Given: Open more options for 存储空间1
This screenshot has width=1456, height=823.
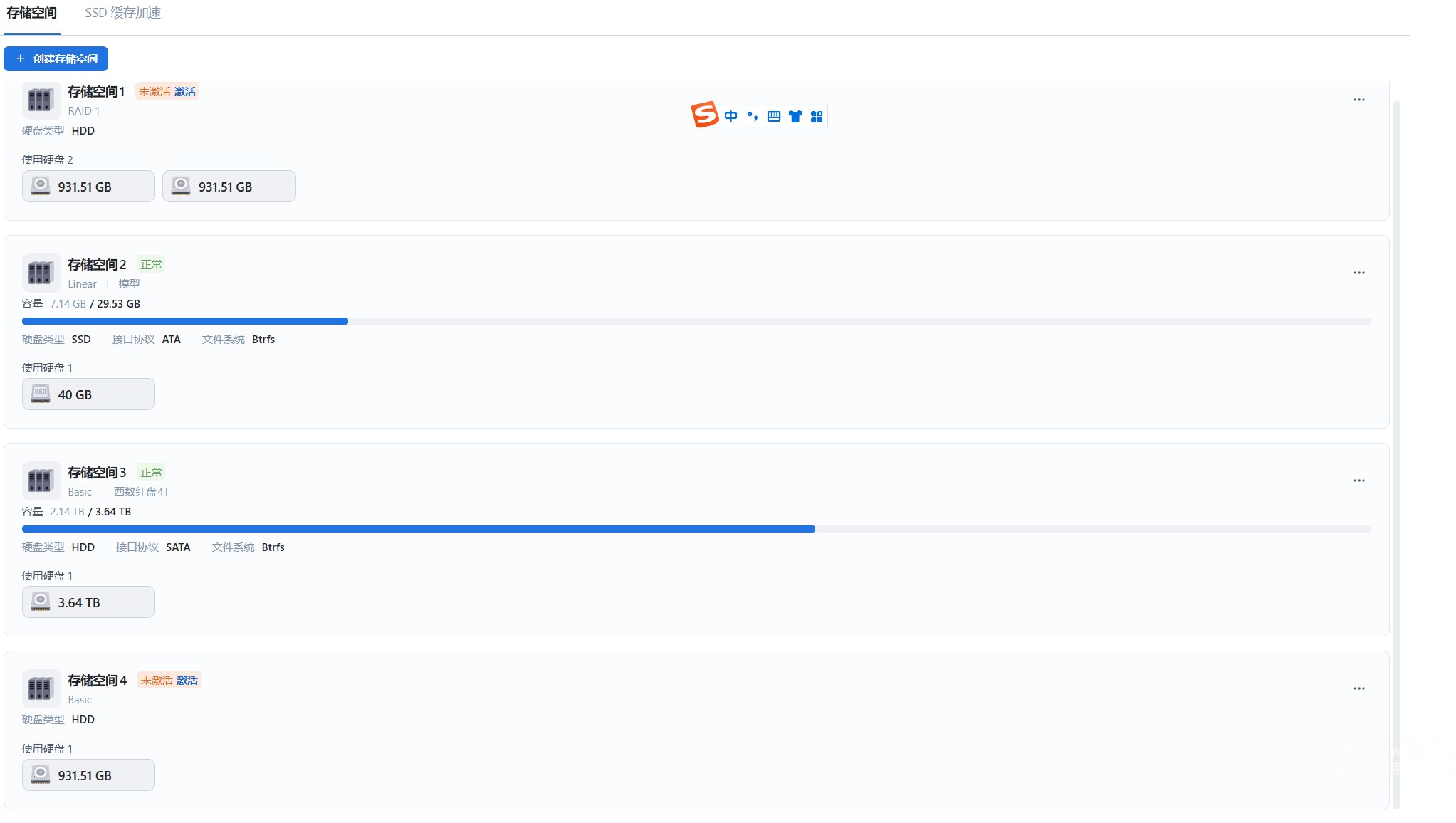Looking at the screenshot, I should pyautogui.click(x=1359, y=100).
